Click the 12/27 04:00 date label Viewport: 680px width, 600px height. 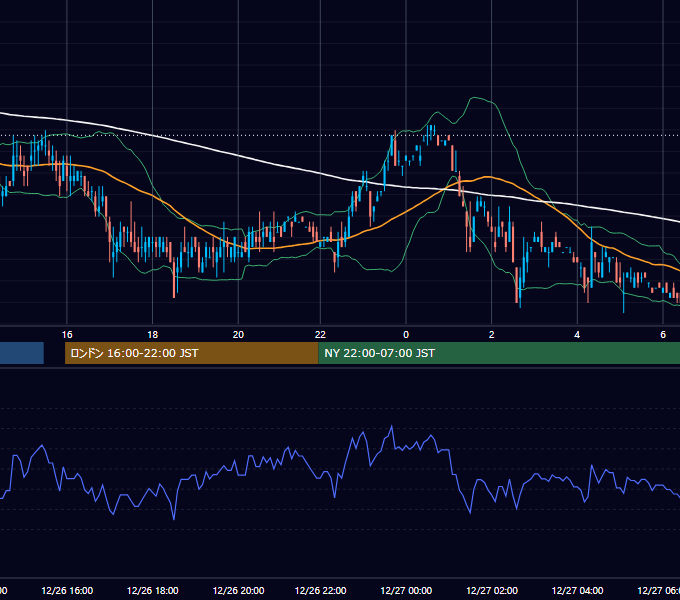[x=577, y=590]
